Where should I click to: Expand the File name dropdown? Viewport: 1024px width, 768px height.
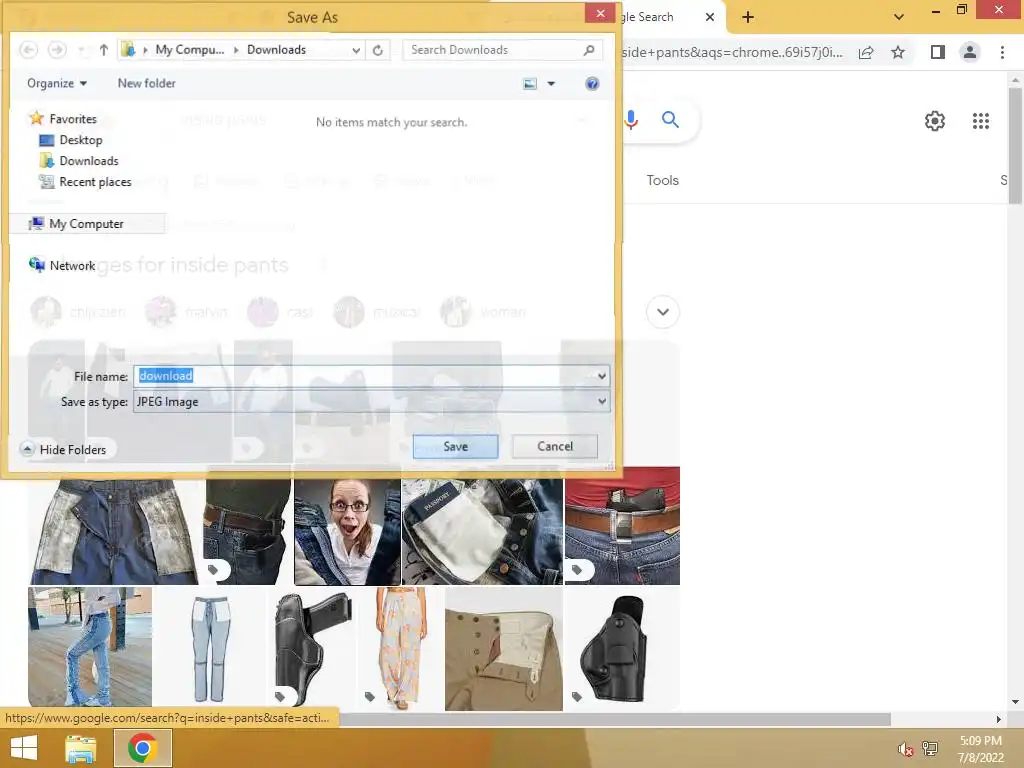(x=601, y=376)
